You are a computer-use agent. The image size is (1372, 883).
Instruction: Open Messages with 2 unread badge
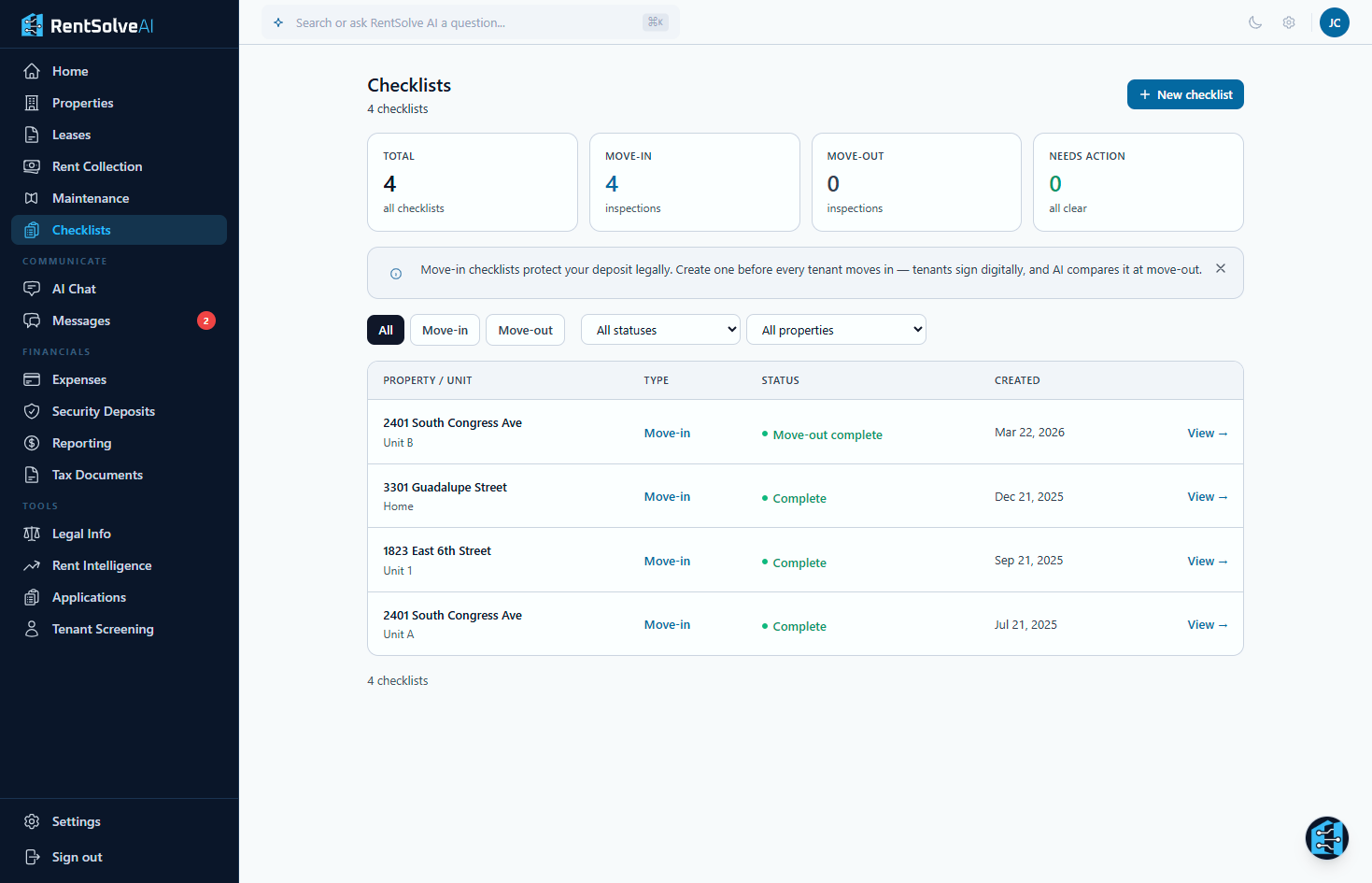(x=81, y=320)
